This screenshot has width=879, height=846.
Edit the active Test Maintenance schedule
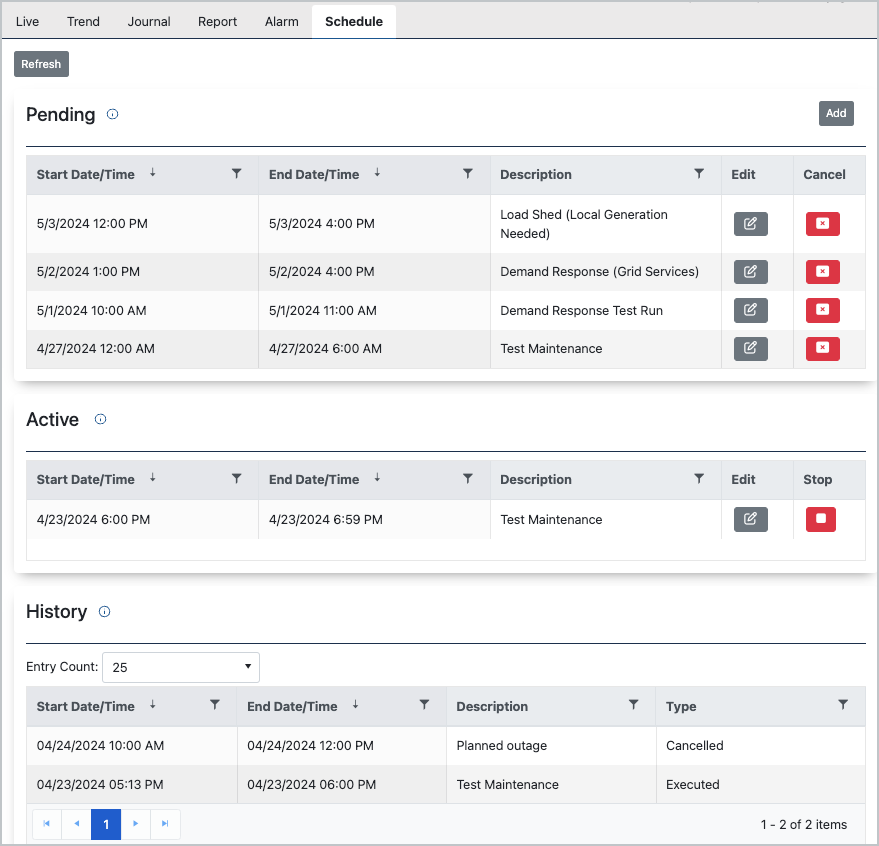(x=750, y=519)
